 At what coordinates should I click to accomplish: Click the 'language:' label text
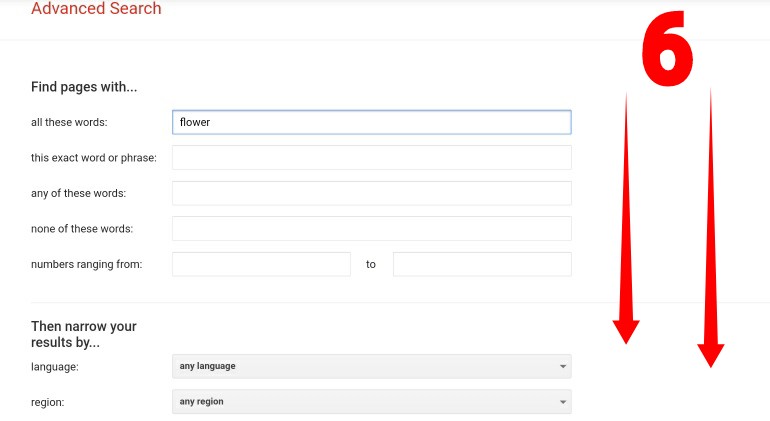click(x=55, y=367)
